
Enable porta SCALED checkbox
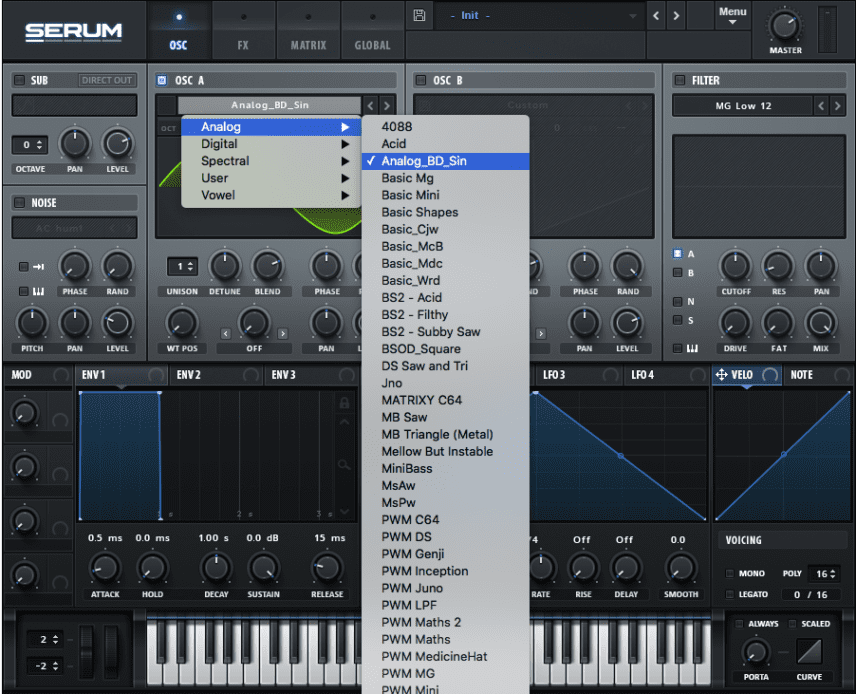tap(792, 624)
